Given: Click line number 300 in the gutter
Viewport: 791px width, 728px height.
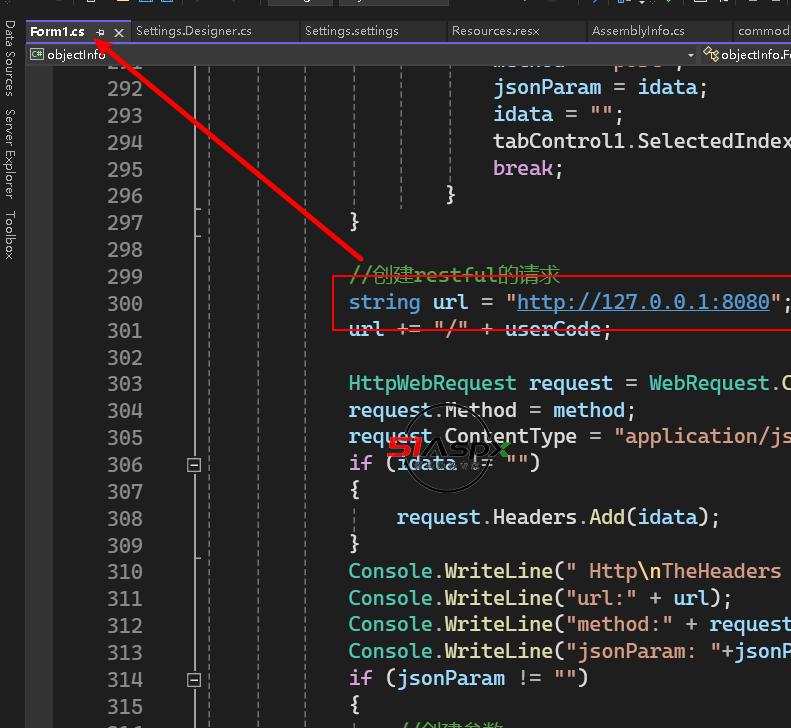Looking at the screenshot, I should pyautogui.click(x=125, y=304).
